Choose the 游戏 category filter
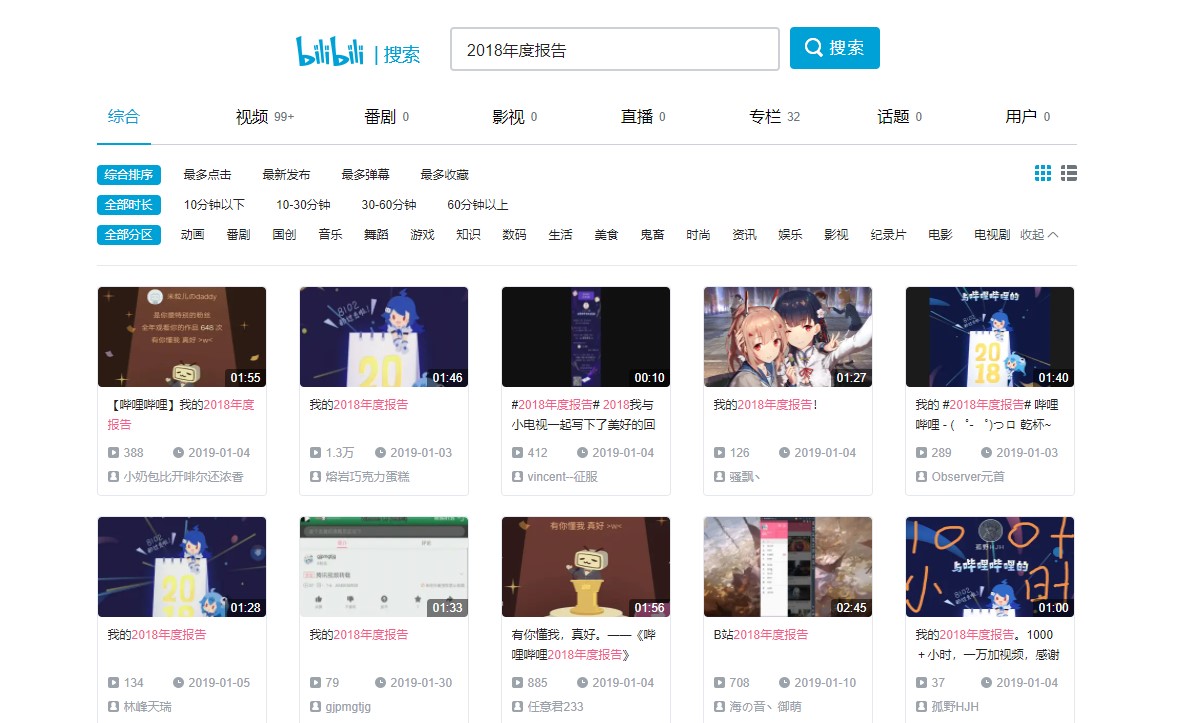1184x723 pixels. 422,235
